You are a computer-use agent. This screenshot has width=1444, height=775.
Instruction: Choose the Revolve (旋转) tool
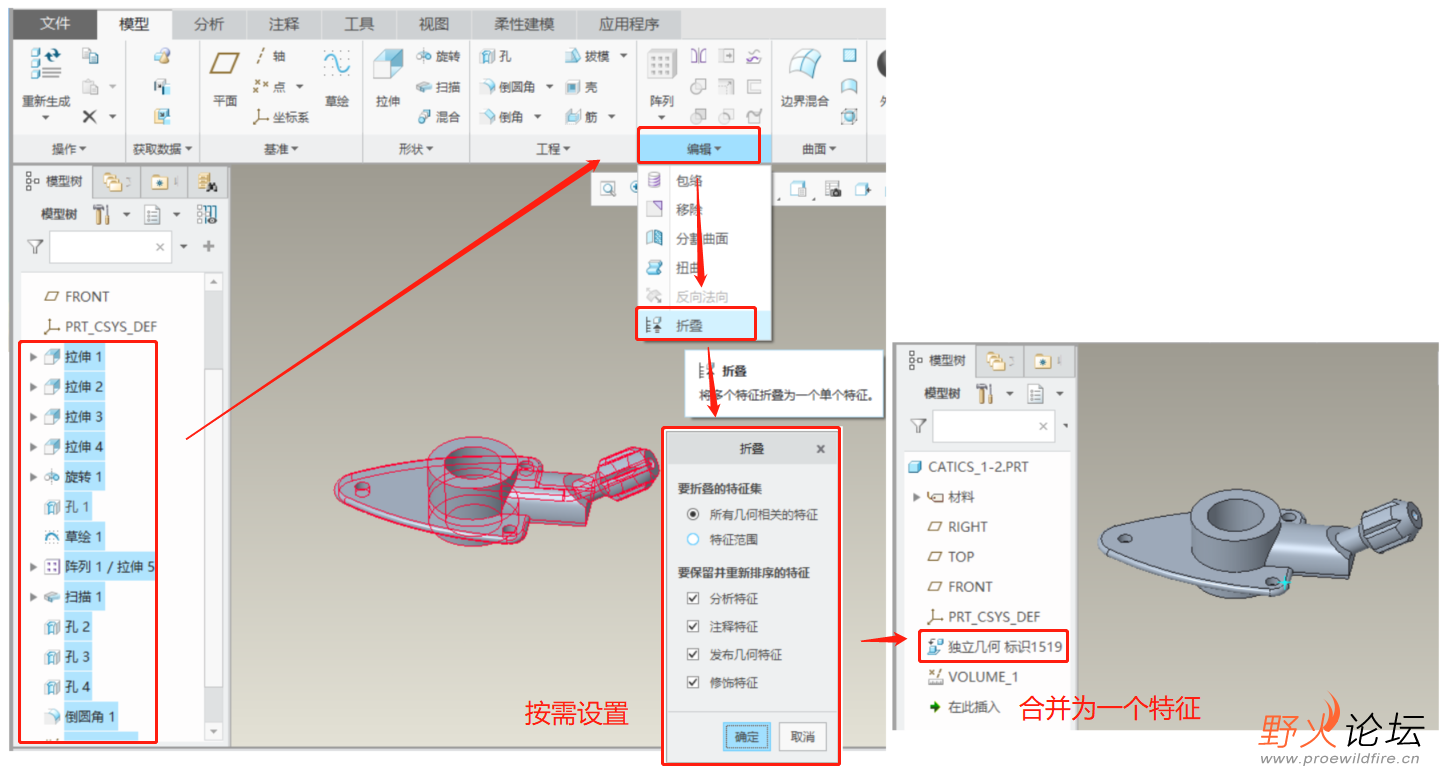(x=438, y=56)
